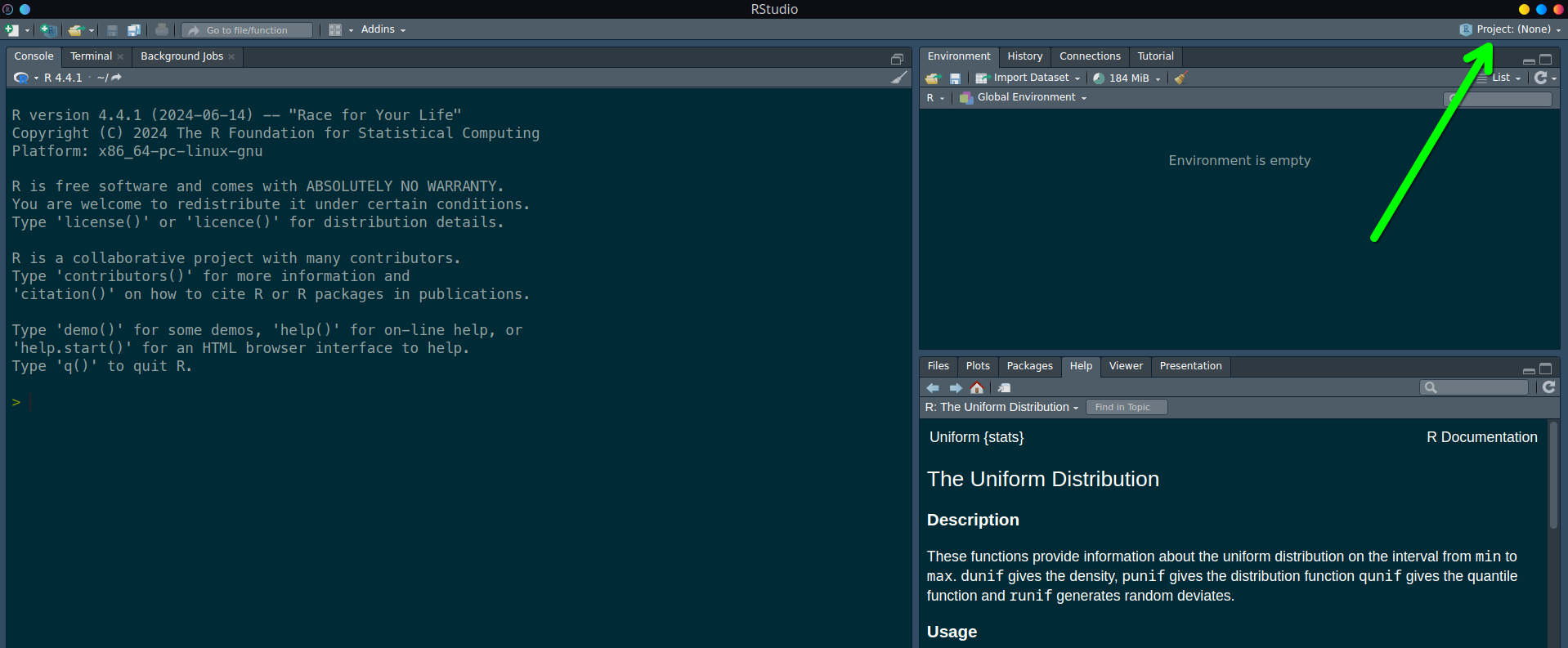Screen dimensions: 1568x648
Task: Click the Print icon in toolbar
Action: (162, 30)
